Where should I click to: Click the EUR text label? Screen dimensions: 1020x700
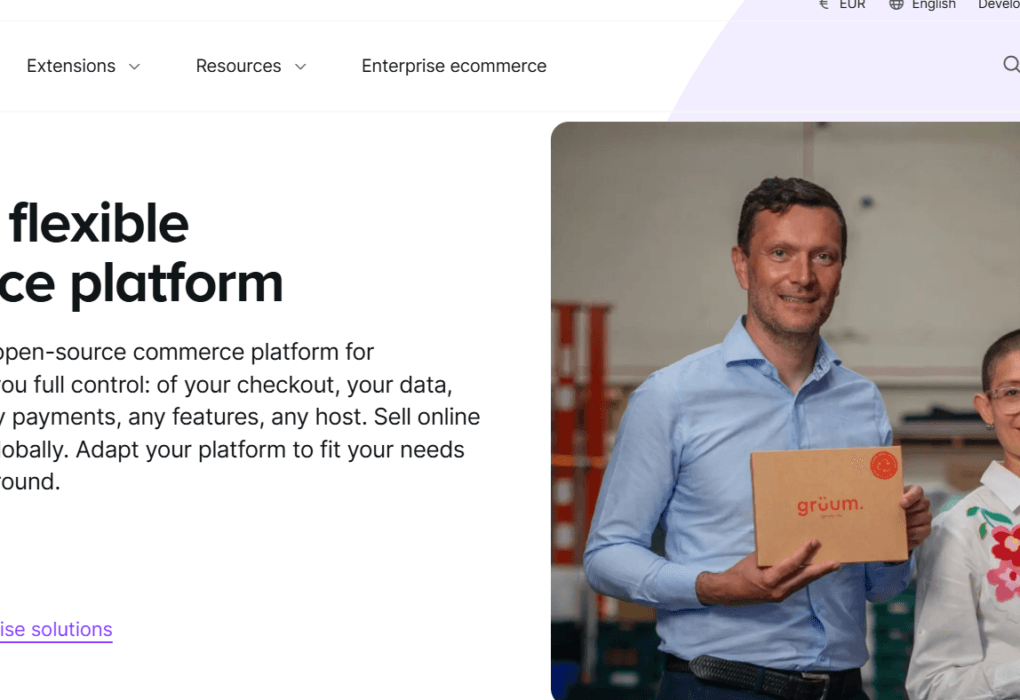click(x=850, y=5)
